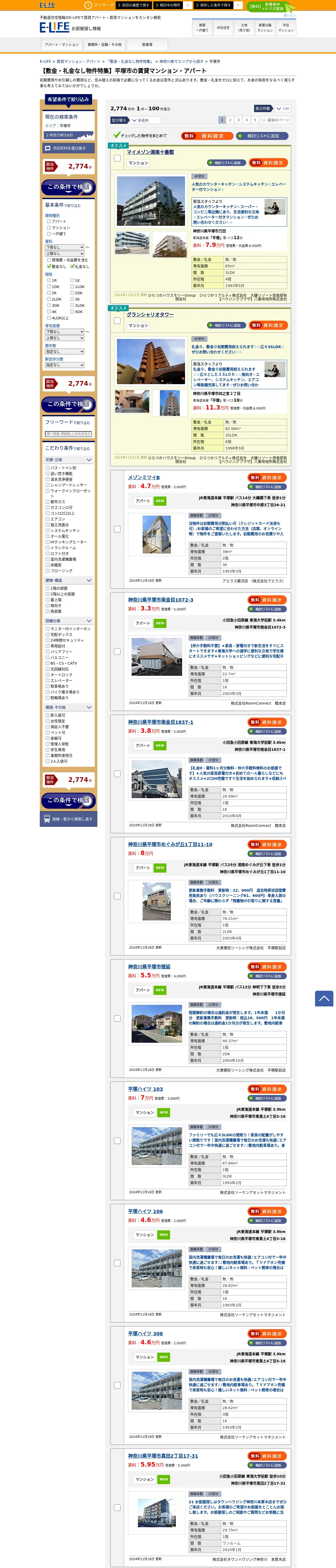Image resolution: width=336 pixels, height=1568 pixels.
Task: Click train icon for 路線・駅から検索し直す
Action: pyautogui.click(x=47, y=819)
